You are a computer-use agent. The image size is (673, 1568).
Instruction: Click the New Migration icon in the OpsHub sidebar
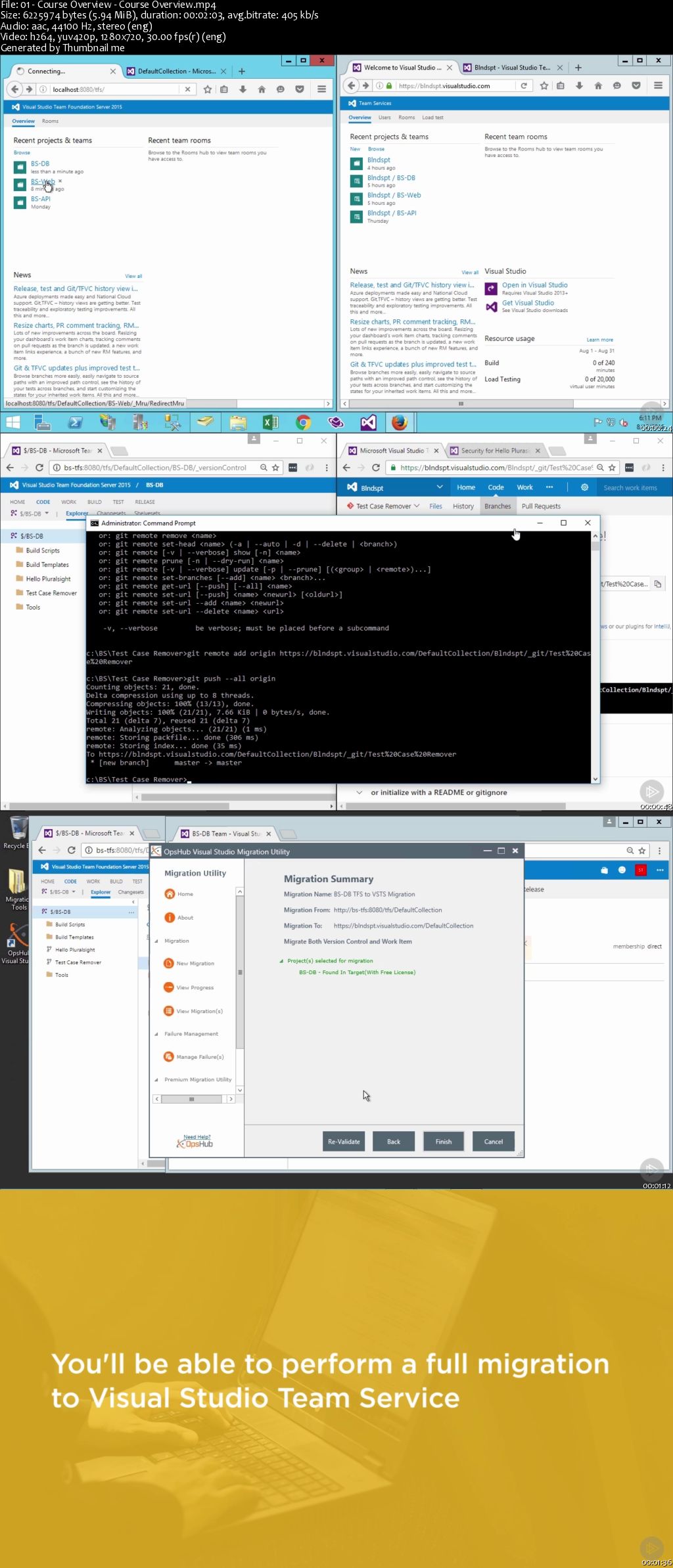pos(169,963)
